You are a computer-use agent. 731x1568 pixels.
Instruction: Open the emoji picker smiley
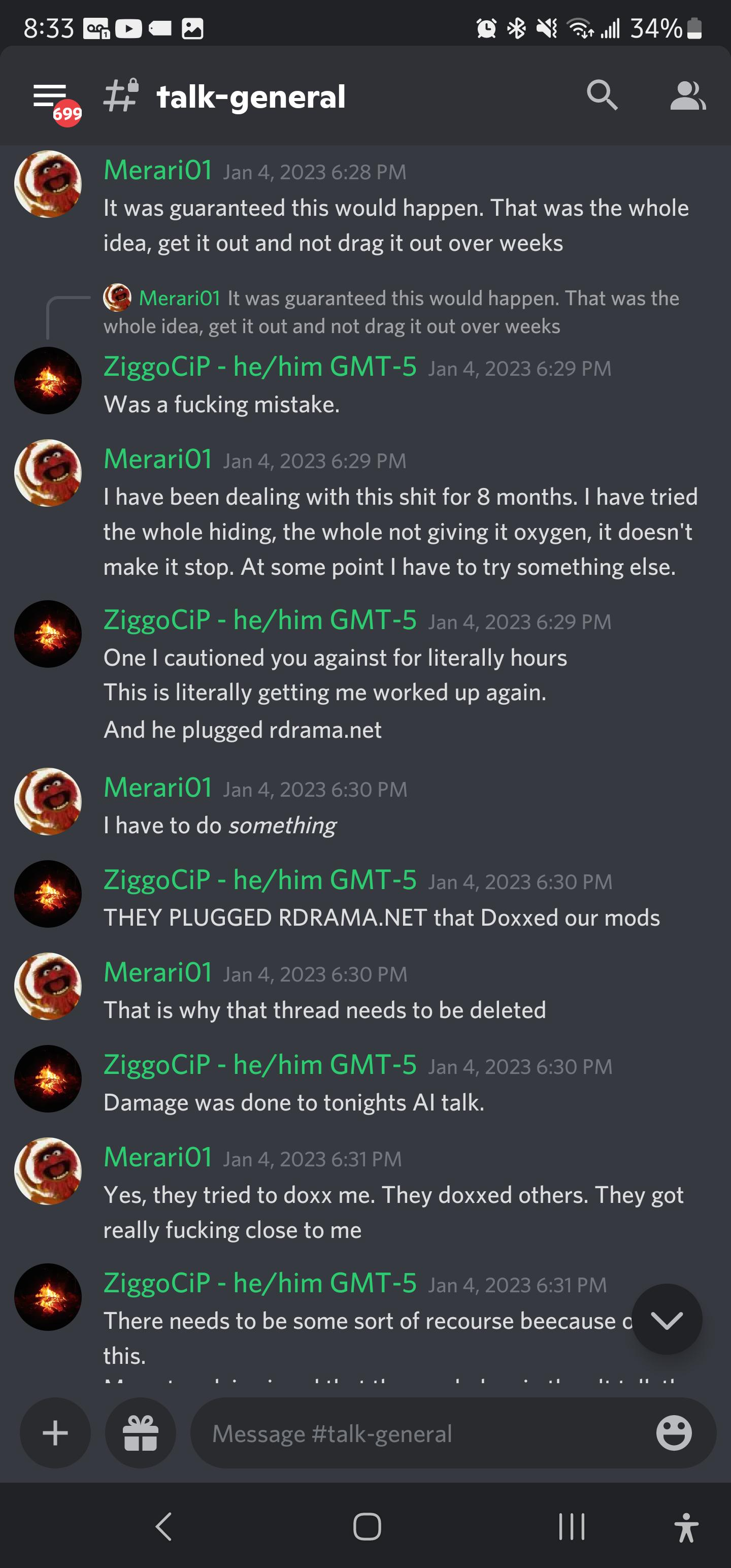pyautogui.click(x=674, y=1433)
